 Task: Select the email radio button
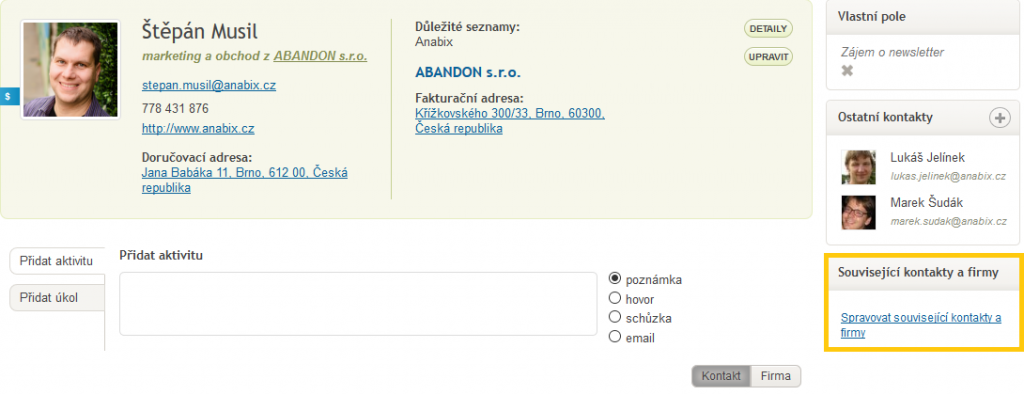pyautogui.click(x=615, y=336)
